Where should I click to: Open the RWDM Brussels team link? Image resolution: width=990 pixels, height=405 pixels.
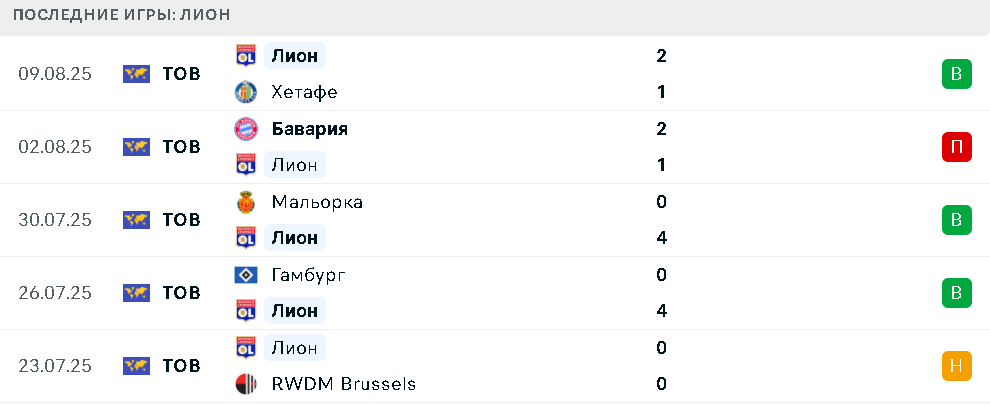coord(343,384)
